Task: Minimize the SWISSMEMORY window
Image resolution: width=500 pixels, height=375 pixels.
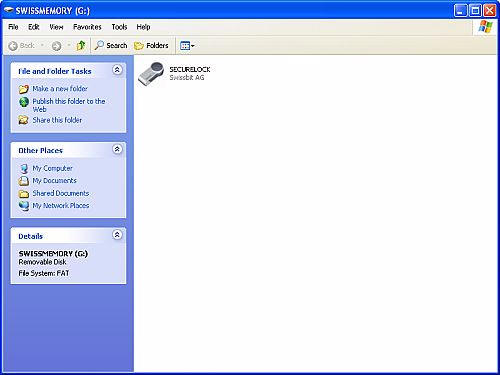Action: click(460, 11)
